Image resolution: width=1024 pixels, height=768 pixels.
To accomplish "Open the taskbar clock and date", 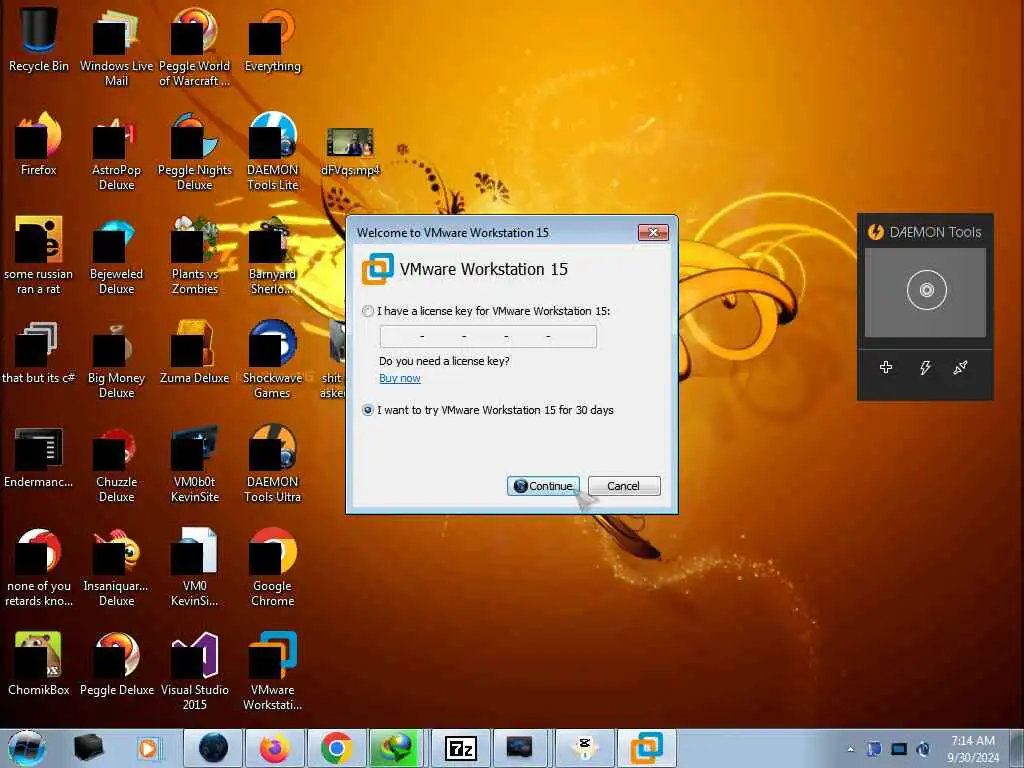I will pos(973,749).
